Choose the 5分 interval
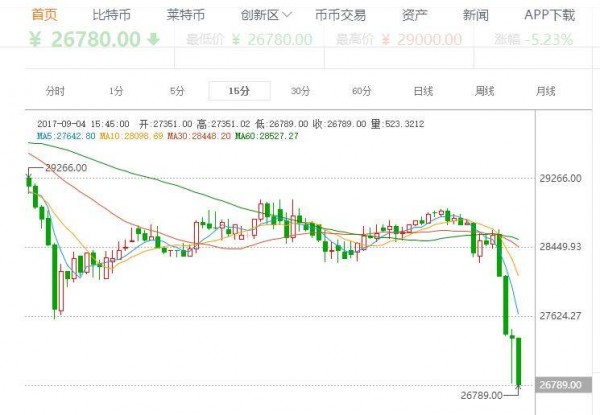 [x=177, y=91]
